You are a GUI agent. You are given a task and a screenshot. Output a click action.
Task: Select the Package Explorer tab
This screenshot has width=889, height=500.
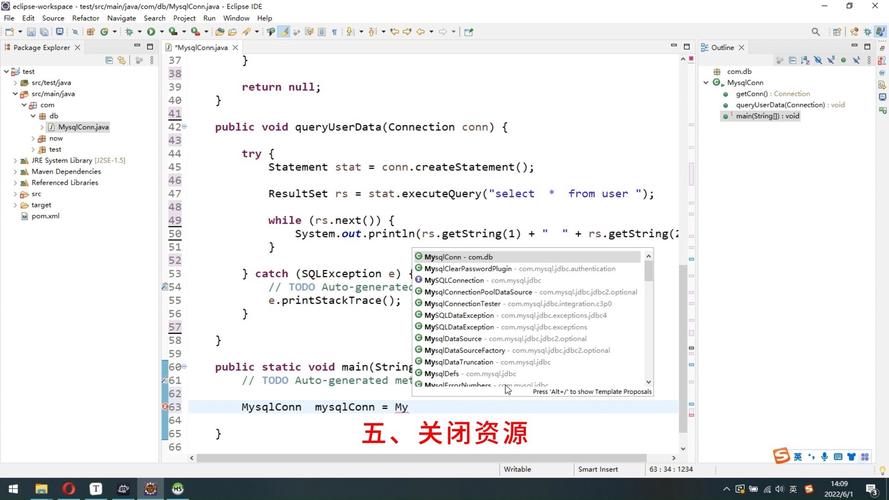(41, 48)
